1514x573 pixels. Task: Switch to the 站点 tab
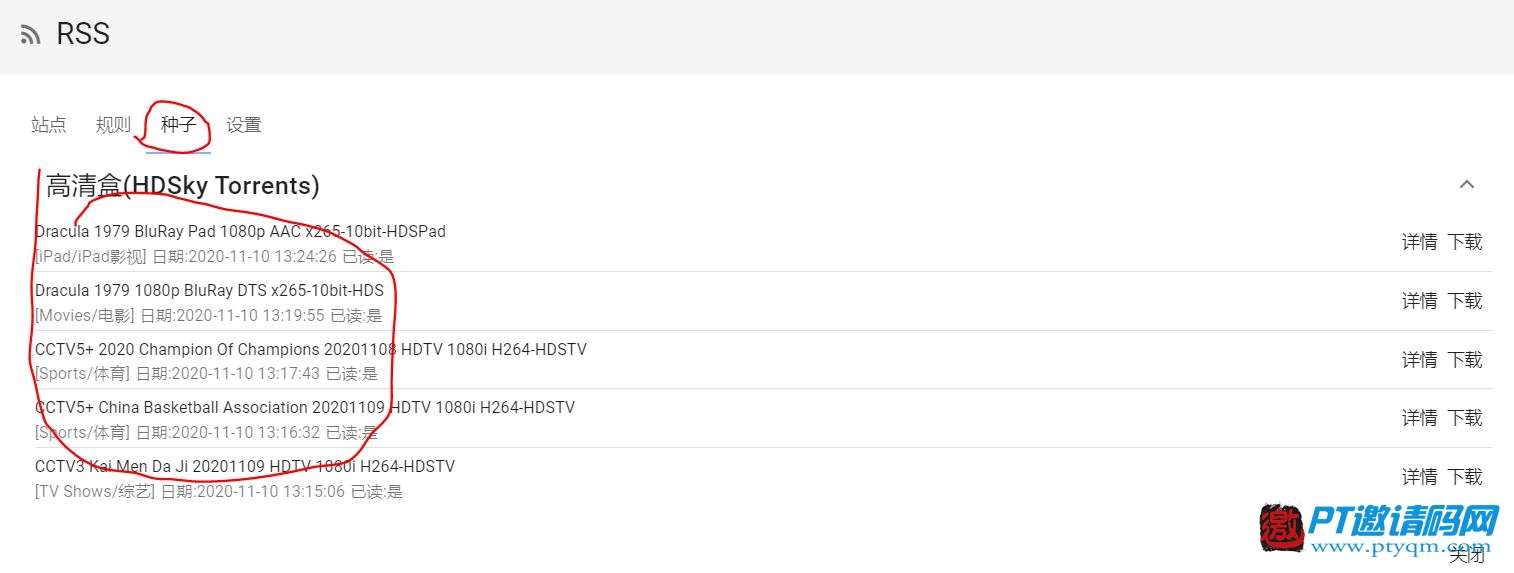(49, 125)
